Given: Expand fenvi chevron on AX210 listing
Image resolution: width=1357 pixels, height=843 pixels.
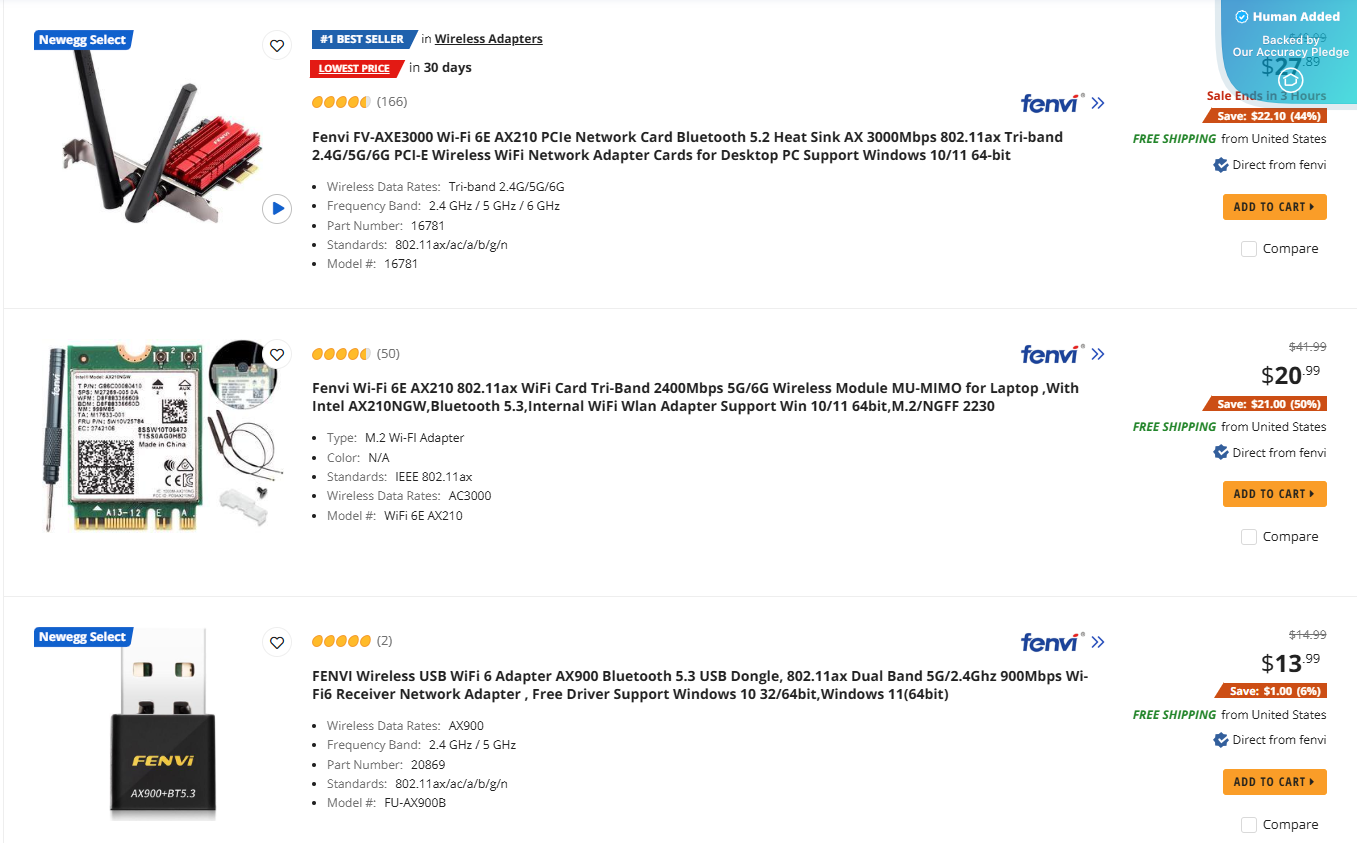Looking at the screenshot, I should coord(1098,353).
